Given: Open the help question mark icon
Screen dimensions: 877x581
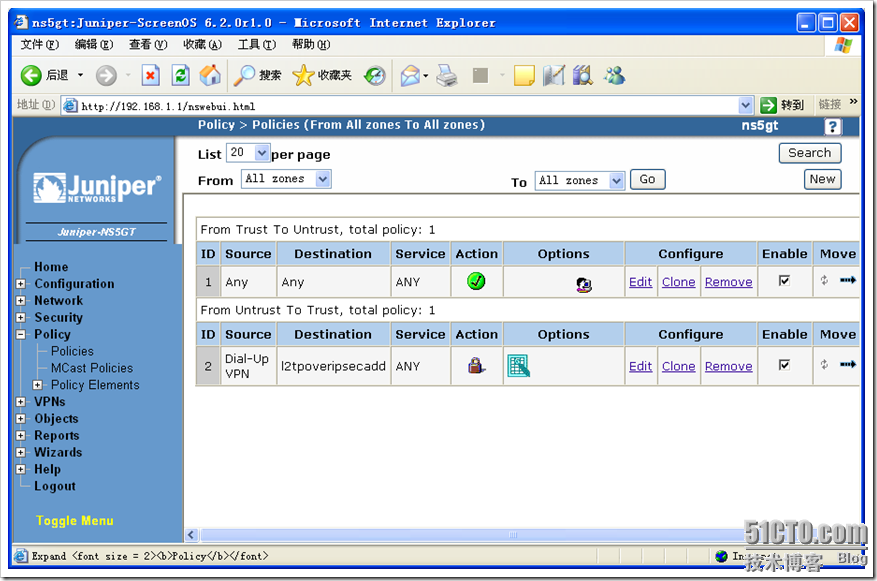Looking at the screenshot, I should click(832, 127).
